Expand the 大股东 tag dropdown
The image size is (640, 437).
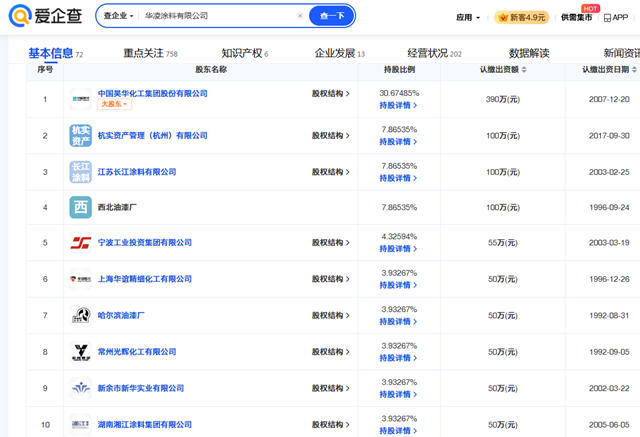(x=114, y=104)
